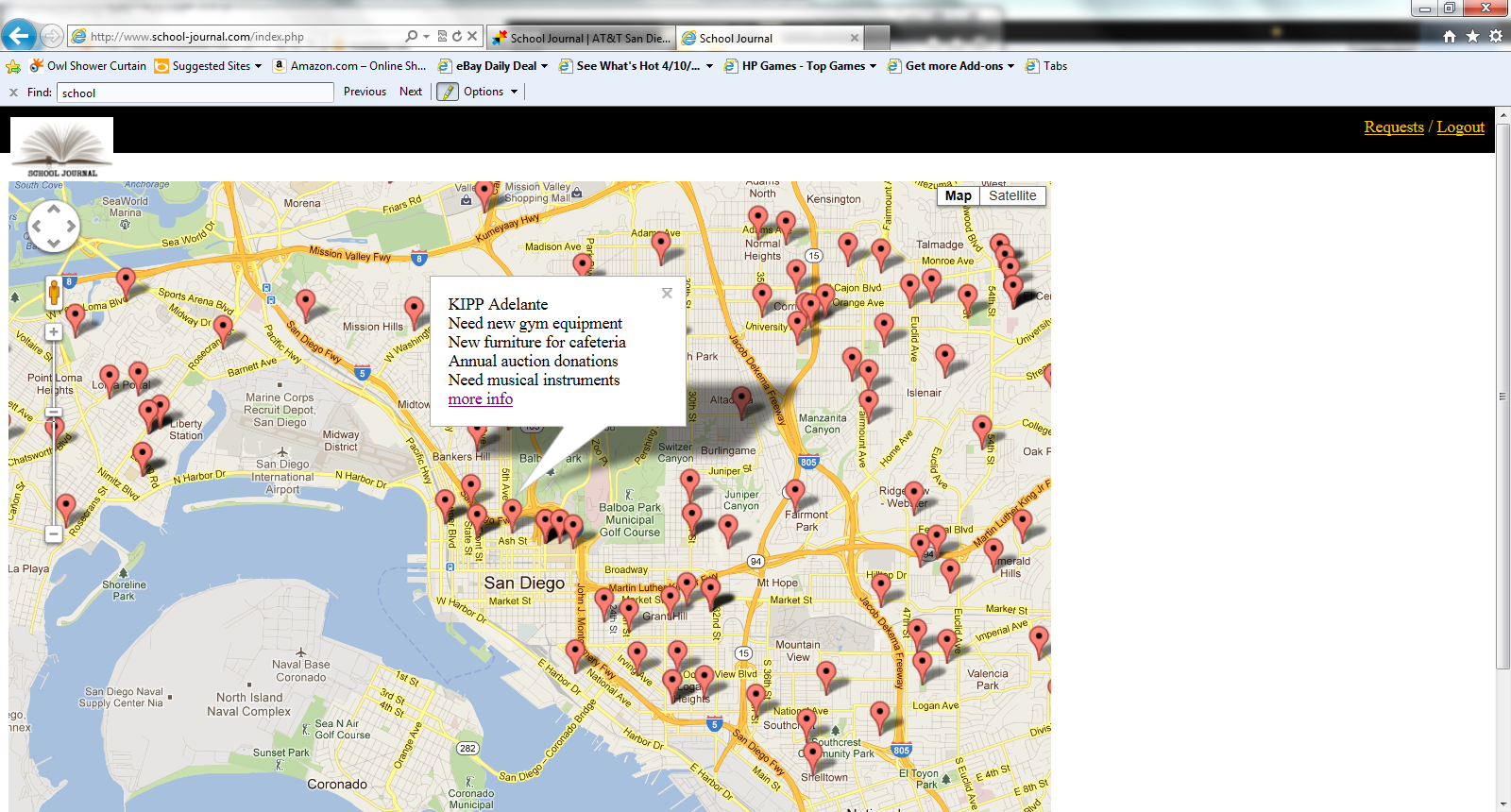Click Previous in Find bar
The width and height of the screenshot is (1511, 812).
365,92
